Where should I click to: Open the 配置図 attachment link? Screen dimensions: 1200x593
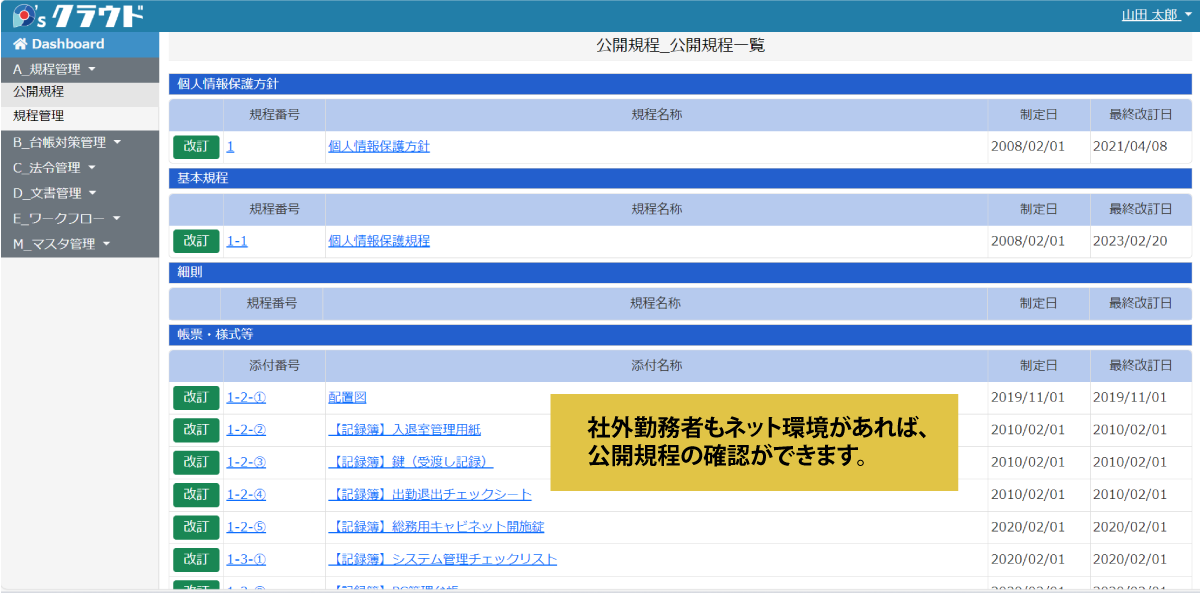pos(345,398)
